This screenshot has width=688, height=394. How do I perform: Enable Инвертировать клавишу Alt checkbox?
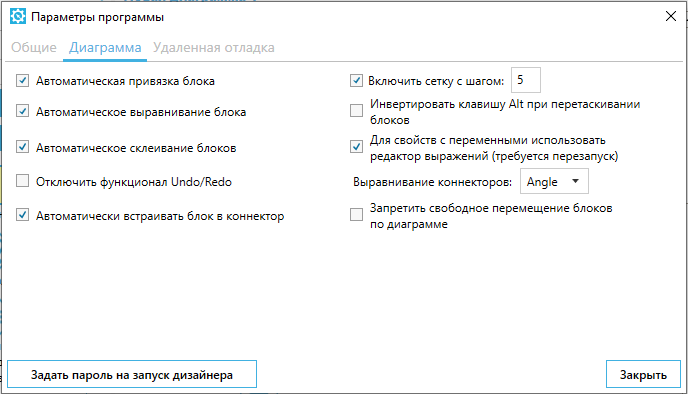click(356, 110)
